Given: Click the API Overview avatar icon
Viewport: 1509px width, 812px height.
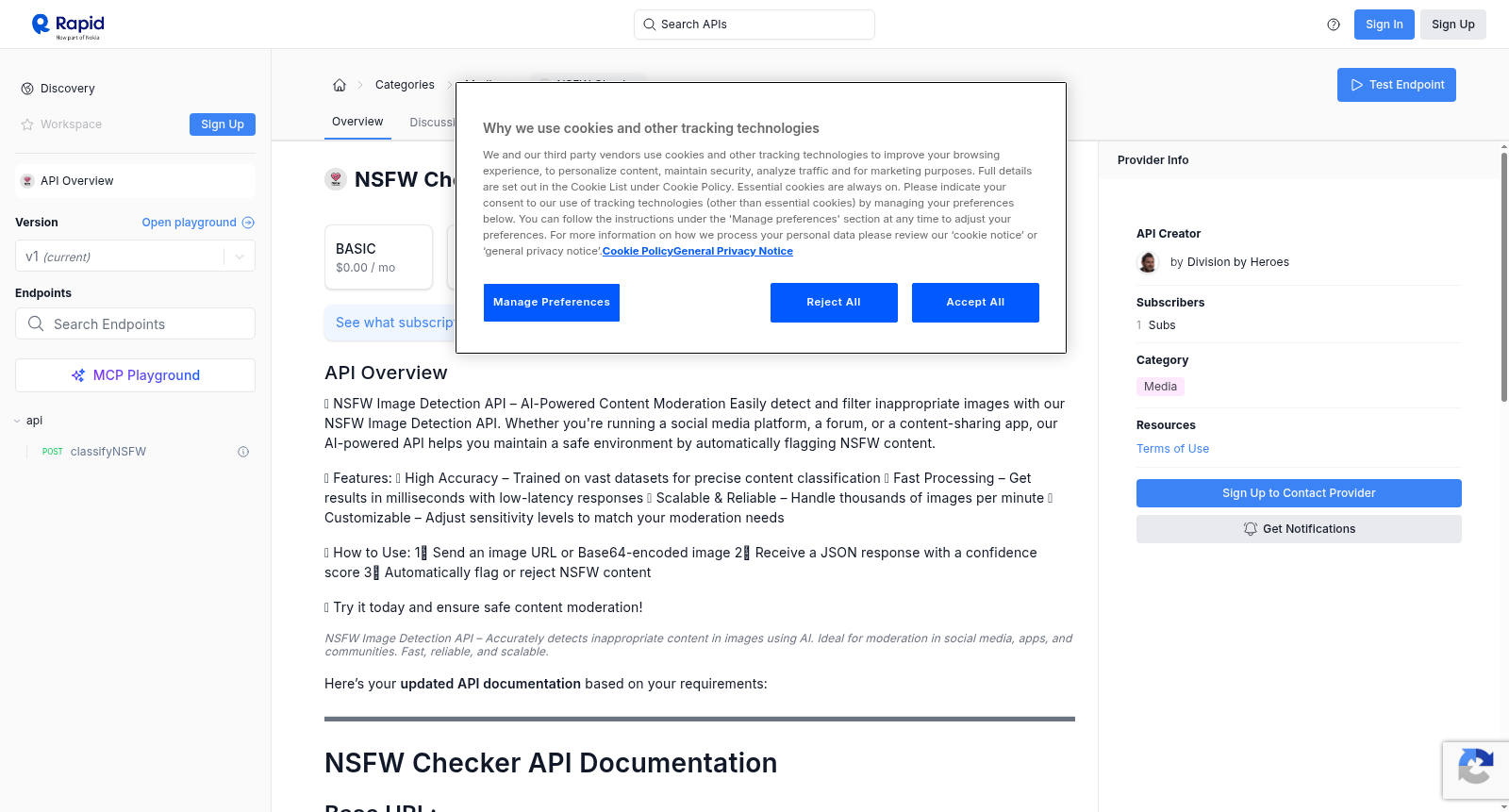Looking at the screenshot, I should click(x=27, y=181).
